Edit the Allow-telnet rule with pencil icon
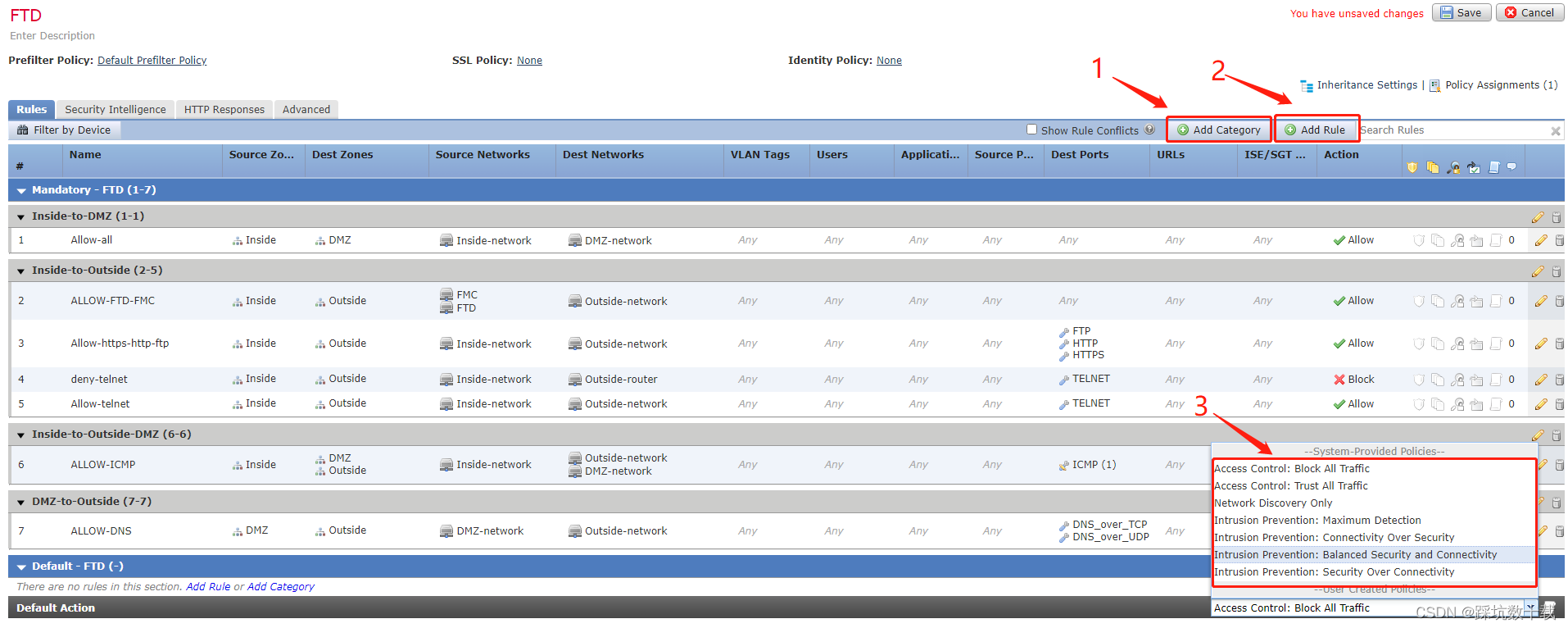Screen dimensions: 1568x628 tap(1541, 404)
